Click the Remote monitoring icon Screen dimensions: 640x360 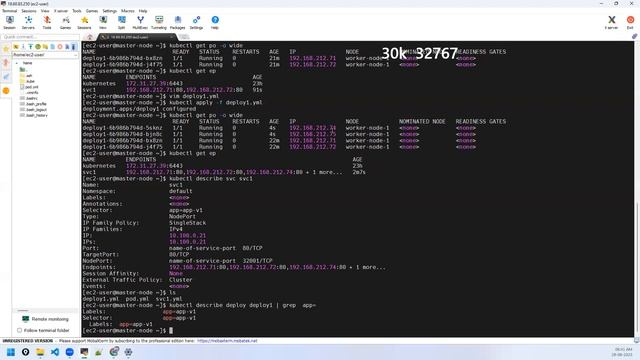[x=25, y=319]
